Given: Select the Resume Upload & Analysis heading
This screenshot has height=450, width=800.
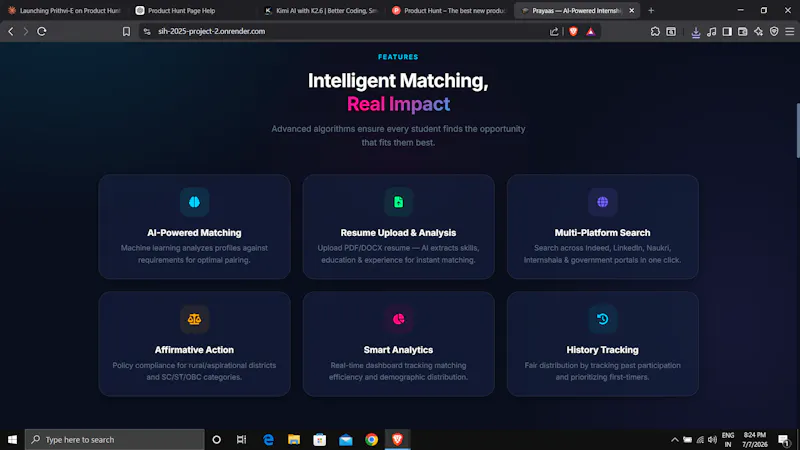Looking at the screenshot, I should [x=398, y=233].
